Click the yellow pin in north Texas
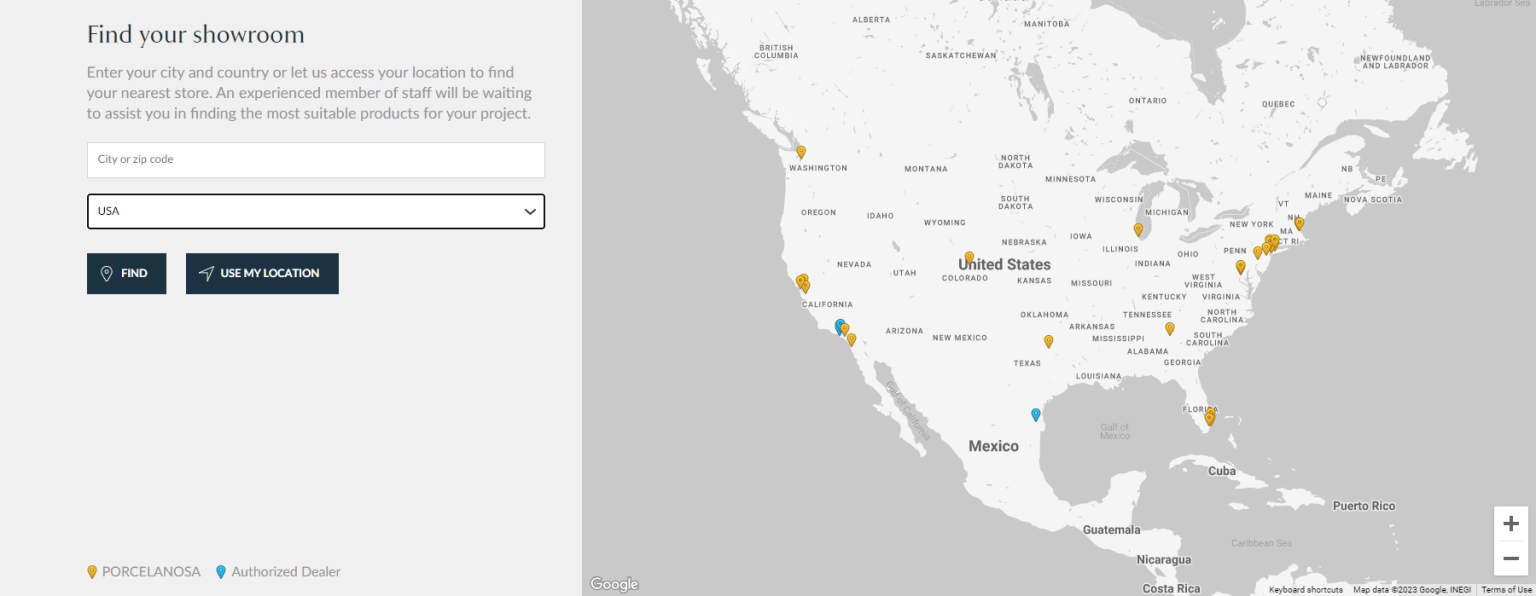 coord(1048,341)
